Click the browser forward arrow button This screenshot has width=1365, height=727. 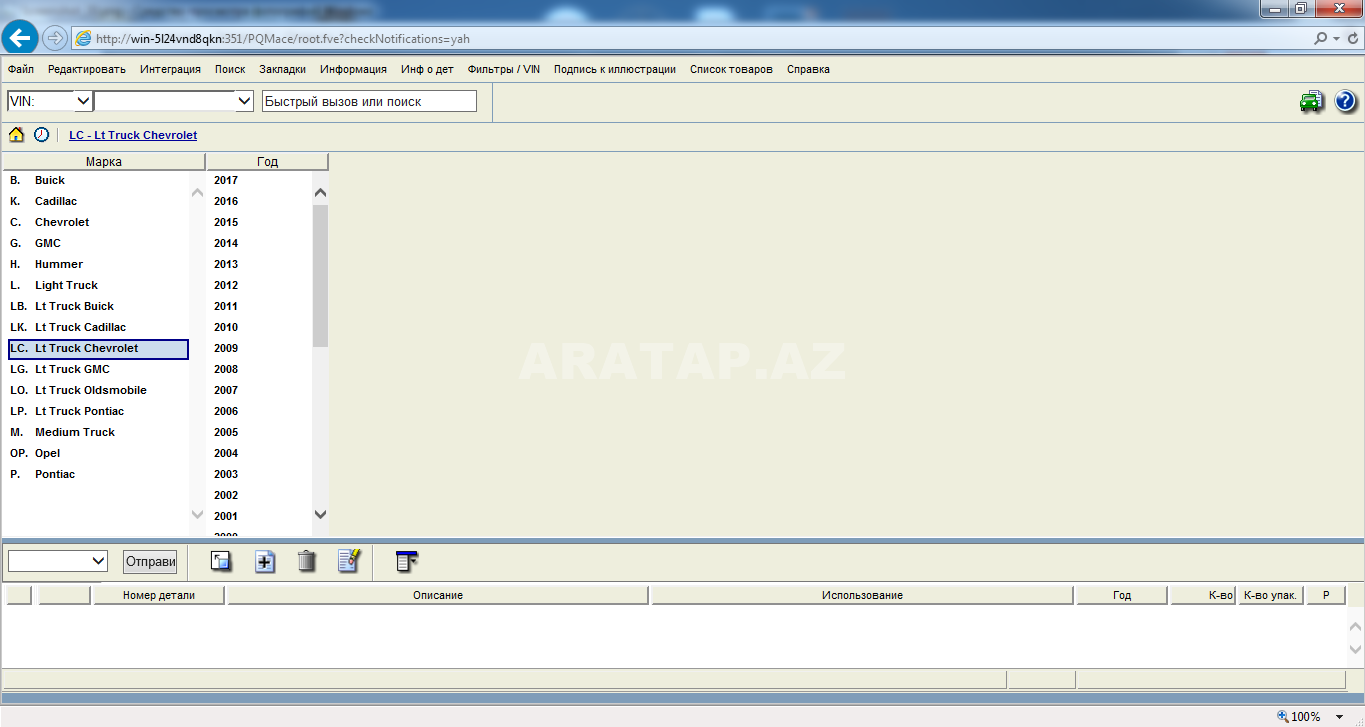click(x=55, y=38)
